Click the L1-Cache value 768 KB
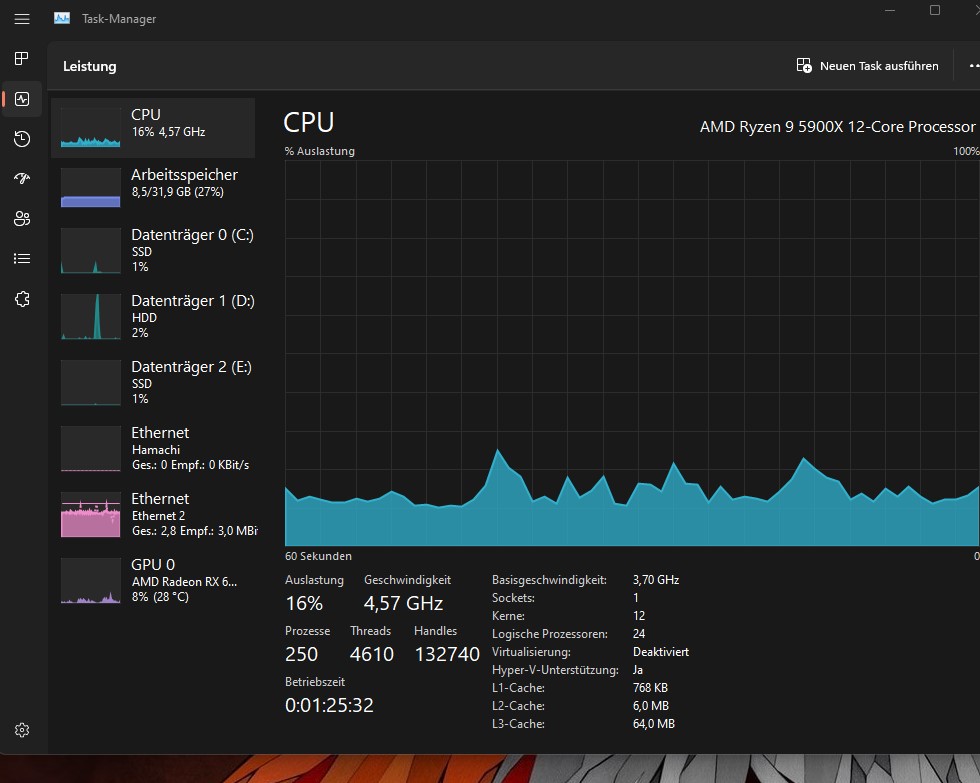The width and height of the screenshot is (980, 783). [650, 688]
